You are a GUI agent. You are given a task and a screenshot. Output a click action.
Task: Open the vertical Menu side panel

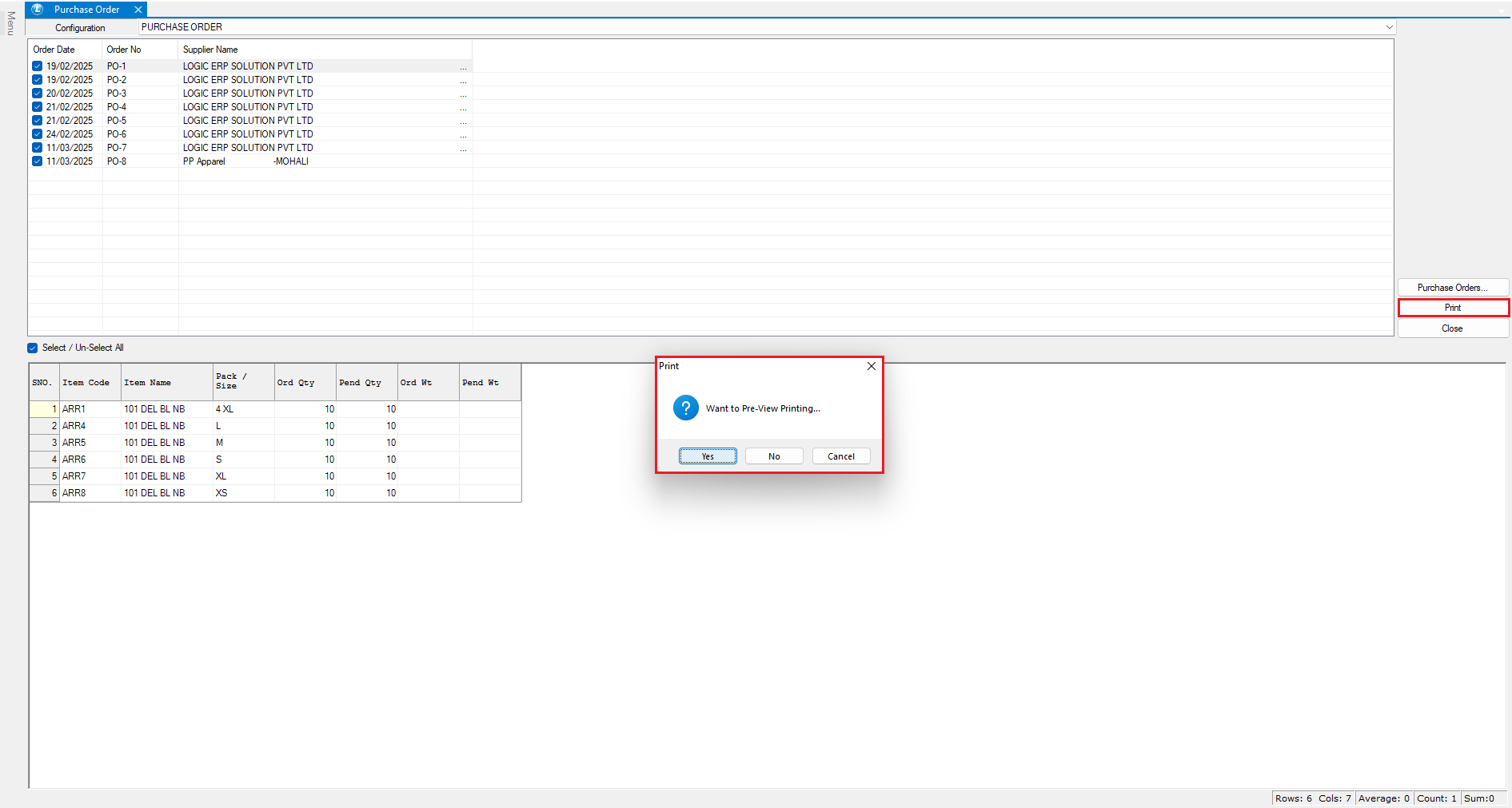point(10,23)
